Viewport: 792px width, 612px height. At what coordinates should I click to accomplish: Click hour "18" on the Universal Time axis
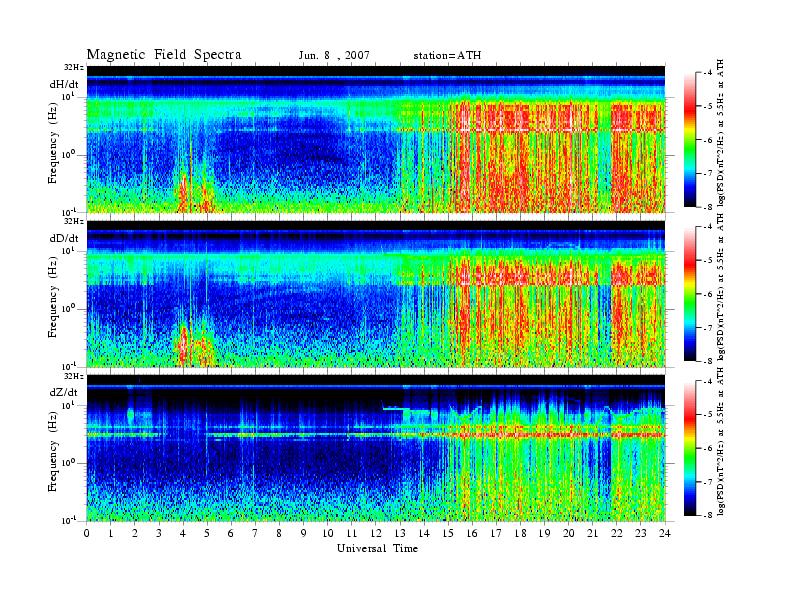coord(520,533)
